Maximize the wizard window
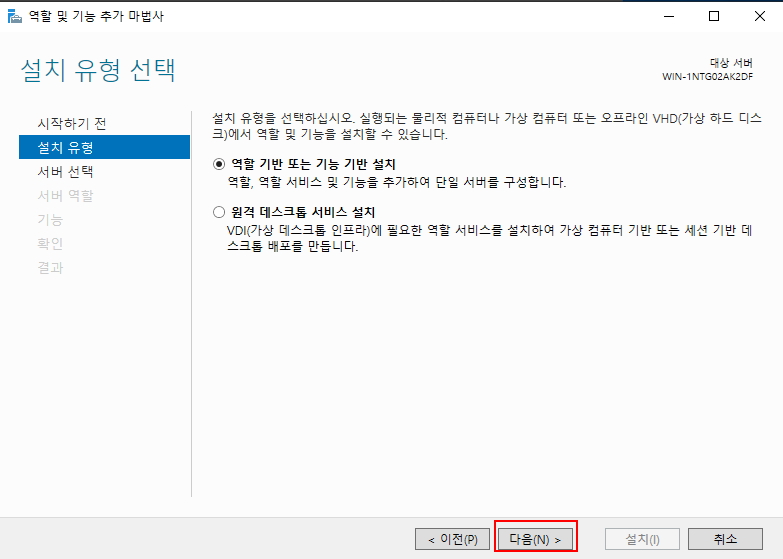The height and width of the screenshot is (559, 783). pyautogui.click(x=713, y=16)
